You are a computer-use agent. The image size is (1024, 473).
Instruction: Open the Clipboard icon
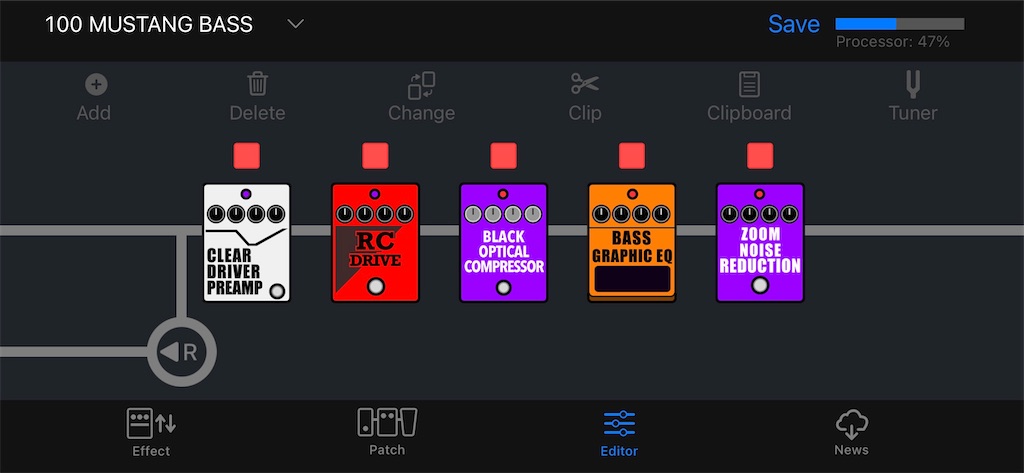tap(749, 84)
